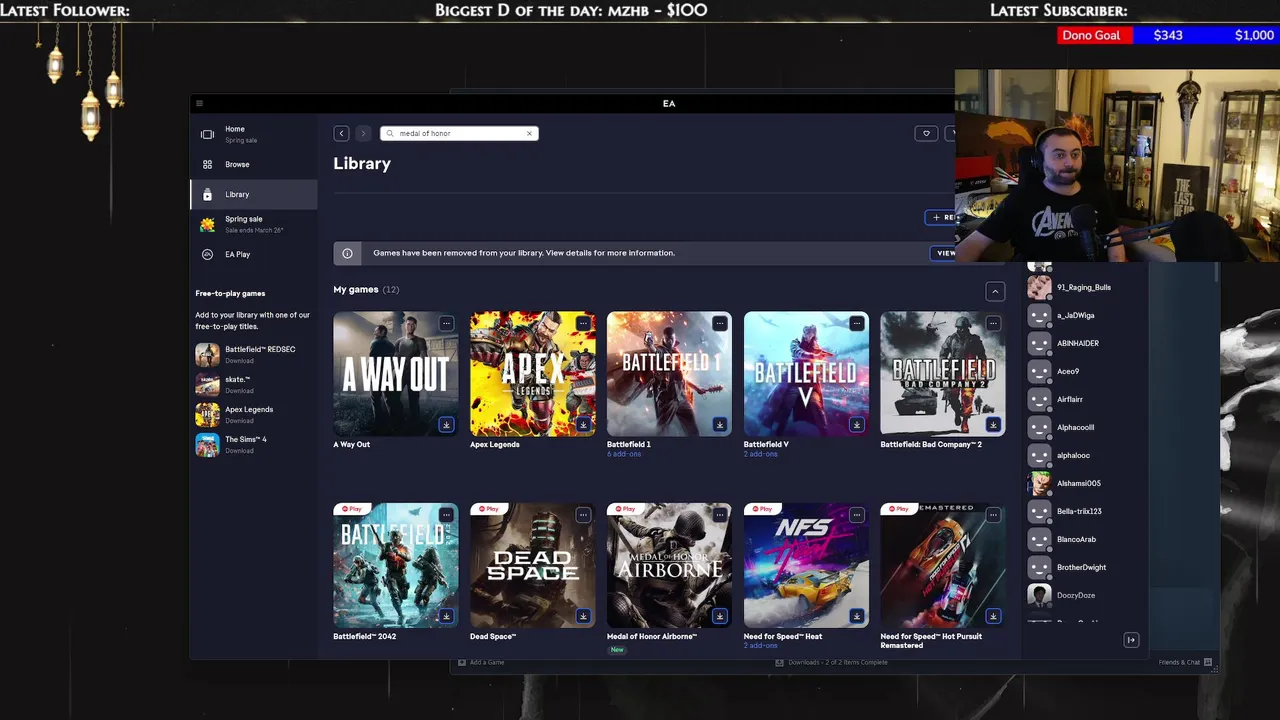Download NFS Hot Pursuit Remastered via tile icon
The height and width of the screenshot is (720, 1280).
[x=993, y=617]
